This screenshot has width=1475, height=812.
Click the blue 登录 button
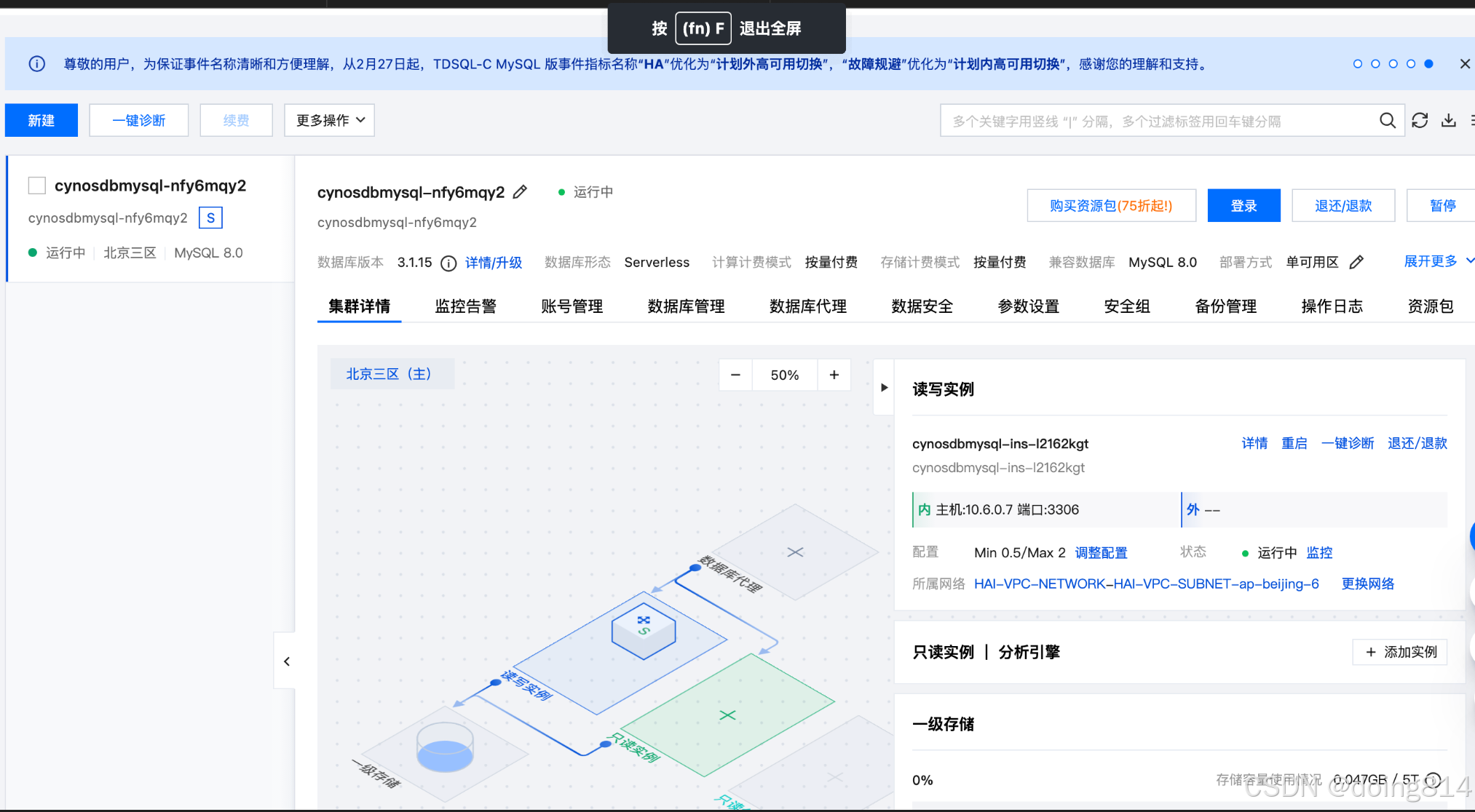pos(1244,205)
